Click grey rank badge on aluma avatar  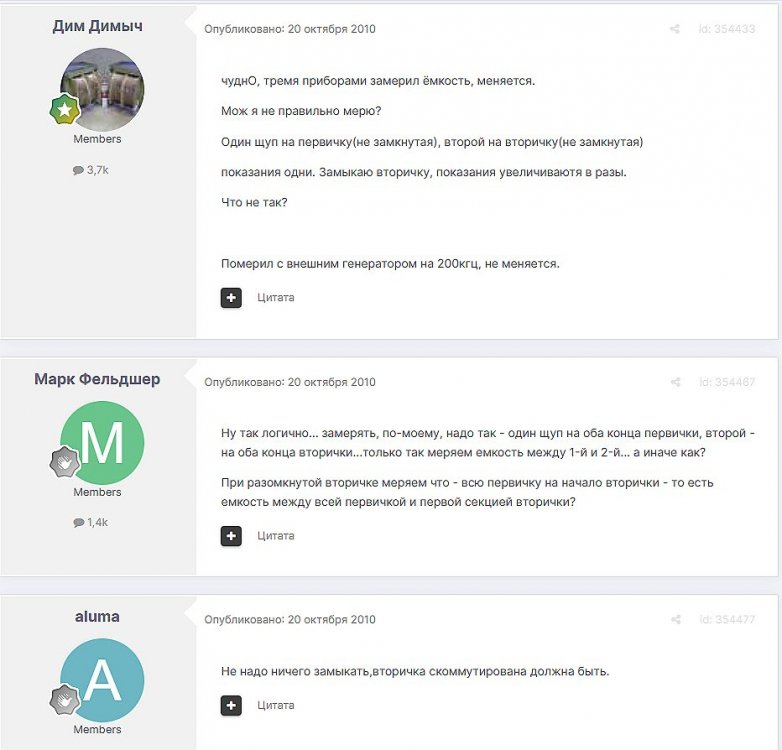click(x=64, y=699)
